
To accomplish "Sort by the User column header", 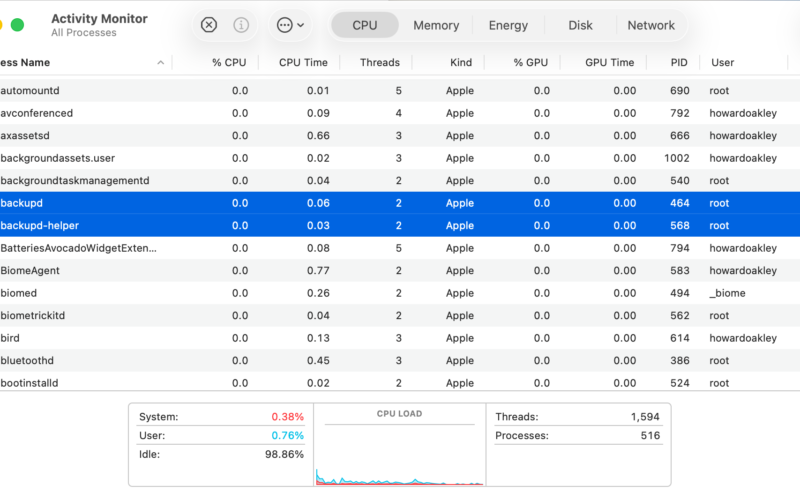I will click(722, 62).
